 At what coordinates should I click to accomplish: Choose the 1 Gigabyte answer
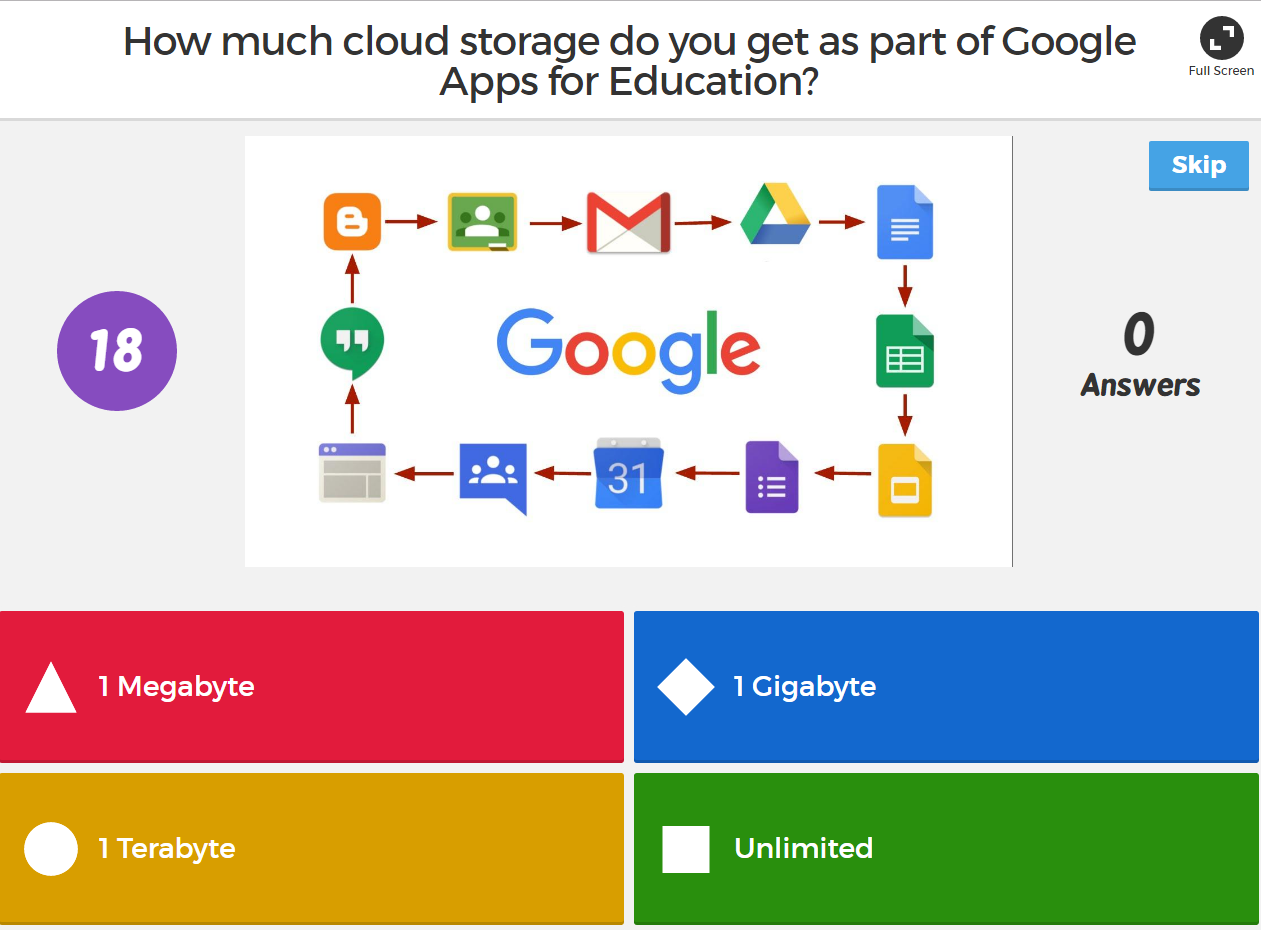click(x=946, y=686)
